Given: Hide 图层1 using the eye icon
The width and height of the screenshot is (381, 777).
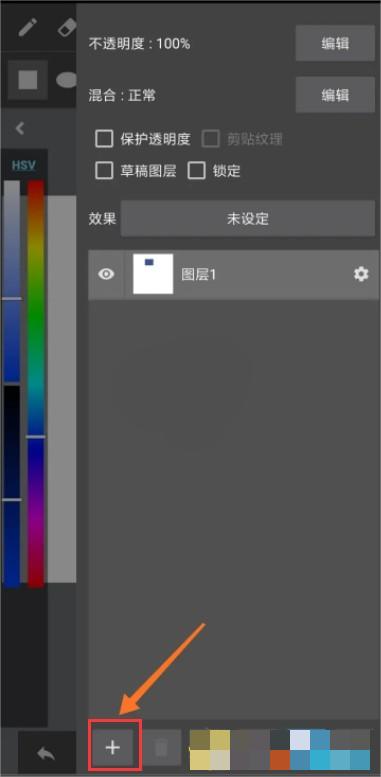Looking at the screenshot, I should pyautogui.click(x=106, y=274).
